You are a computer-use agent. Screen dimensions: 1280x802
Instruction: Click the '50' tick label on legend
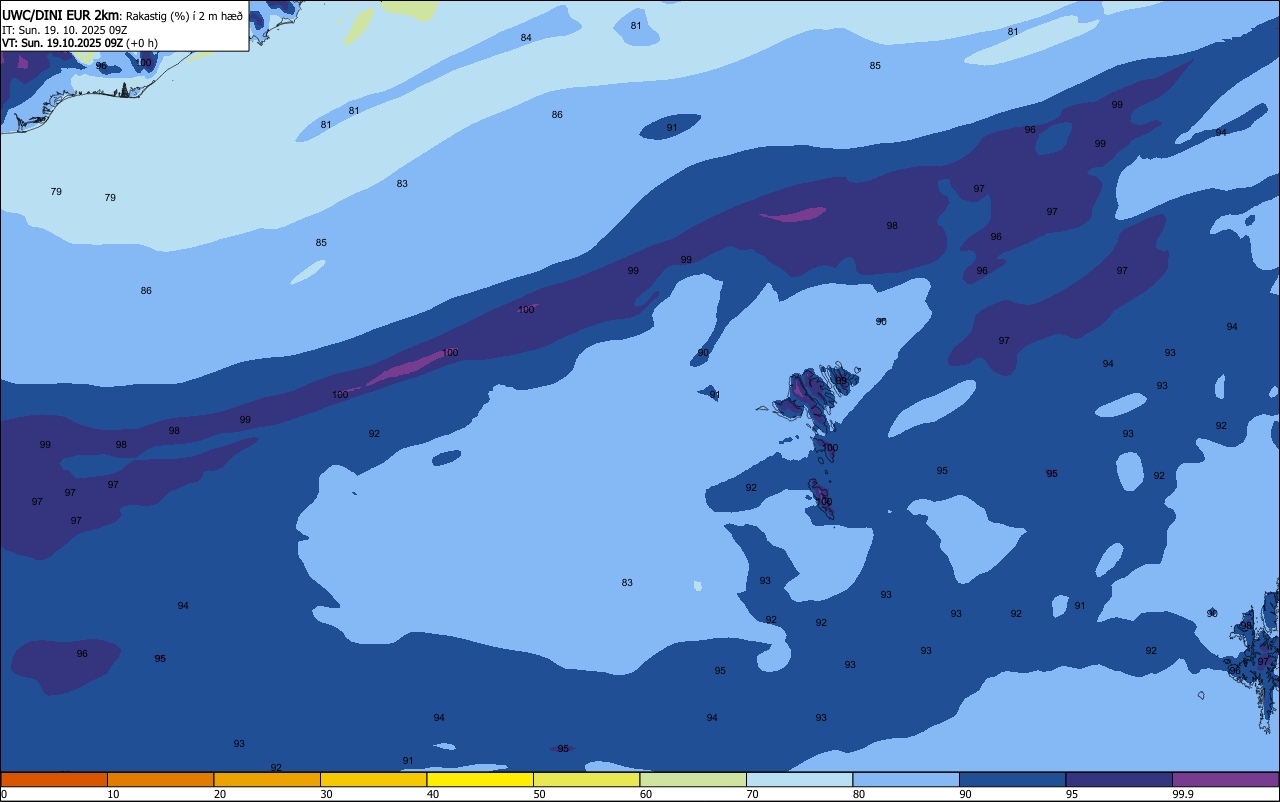(x=539, y=794)
